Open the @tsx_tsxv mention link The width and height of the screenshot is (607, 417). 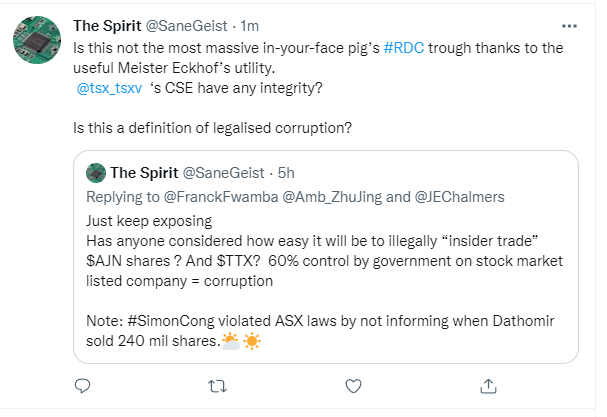click(110, 88)
